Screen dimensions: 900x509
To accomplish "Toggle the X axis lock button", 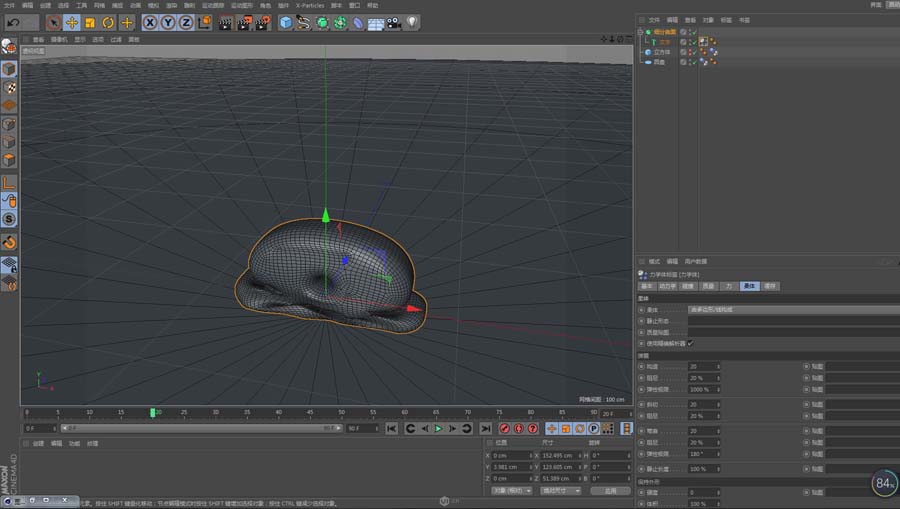I will [150, 22].
